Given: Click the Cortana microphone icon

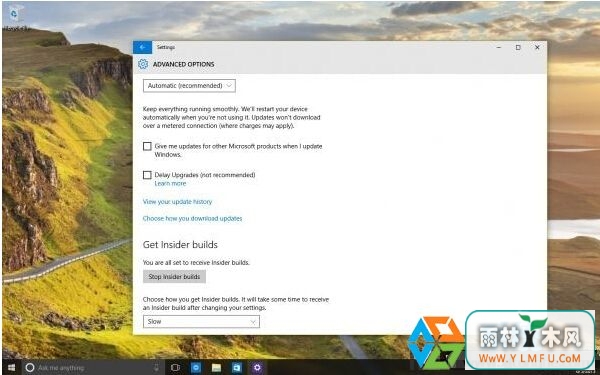Looking at the screenshot, I should pyautogui.click(x=156, y=368).
